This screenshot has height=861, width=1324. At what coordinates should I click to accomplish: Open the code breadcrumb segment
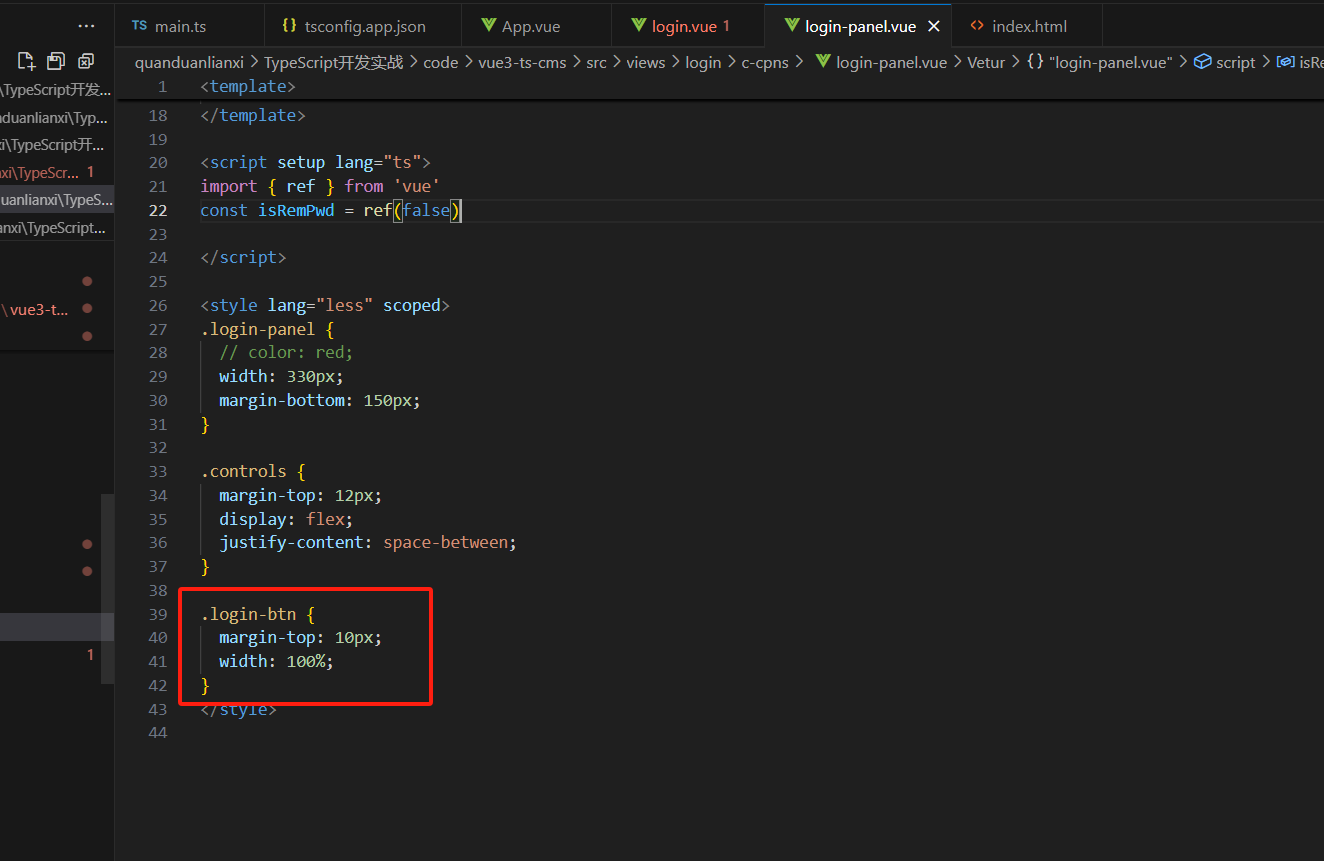(x=440, y=62)
